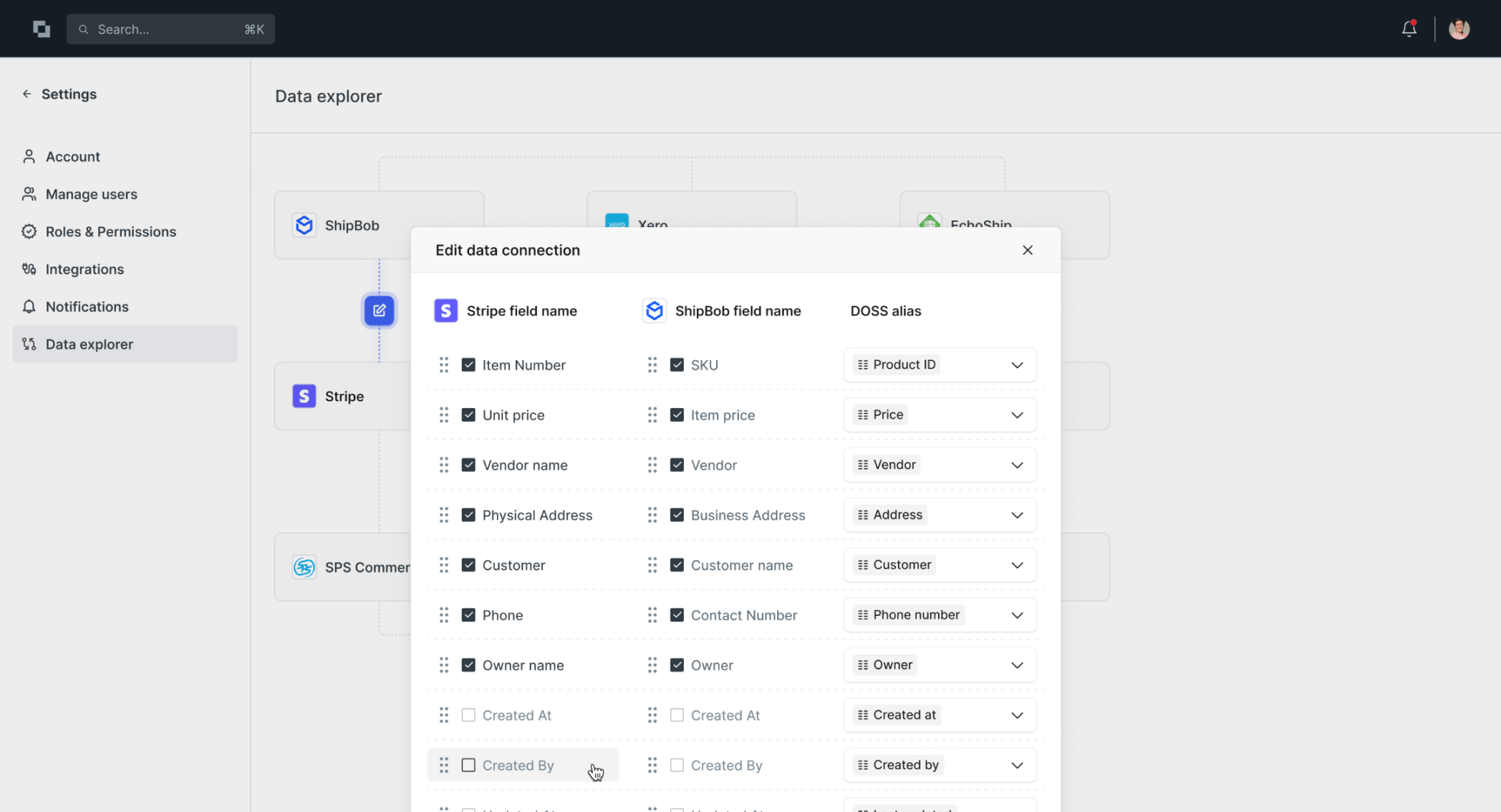Click the blue edit connection icon
Screen dimensions: 1501x812
(379, 310)
